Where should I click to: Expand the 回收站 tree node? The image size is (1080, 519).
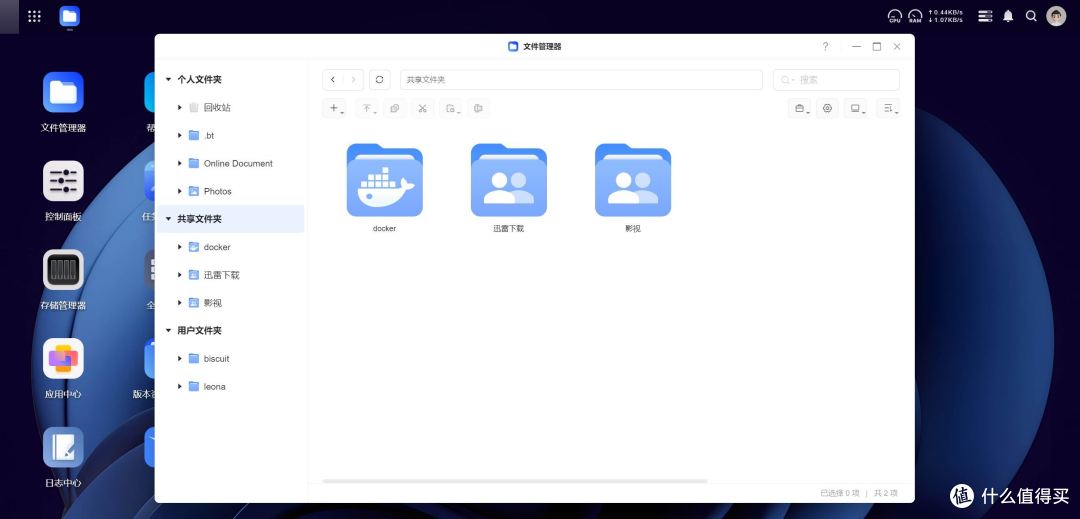[x=180, y=107]
